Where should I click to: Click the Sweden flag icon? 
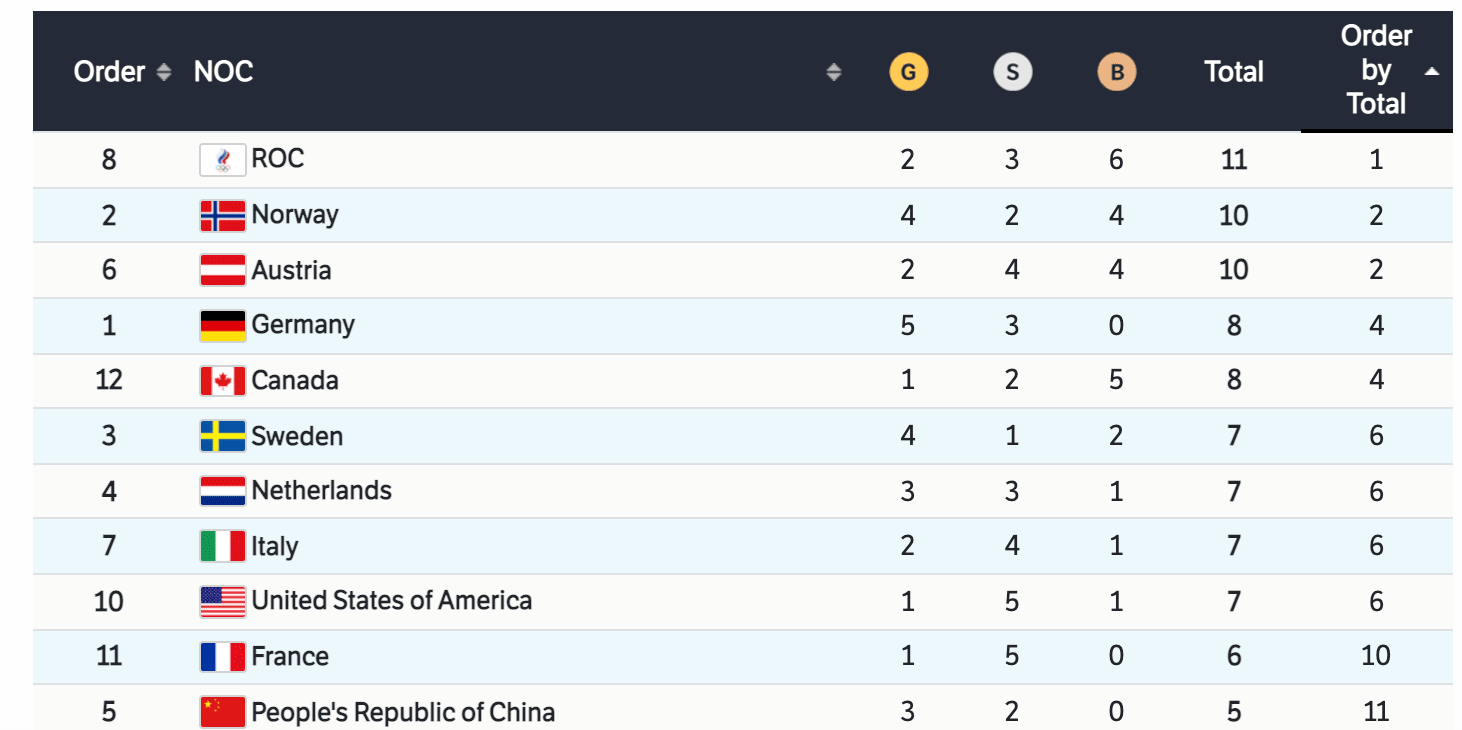(x=222, y=436)
